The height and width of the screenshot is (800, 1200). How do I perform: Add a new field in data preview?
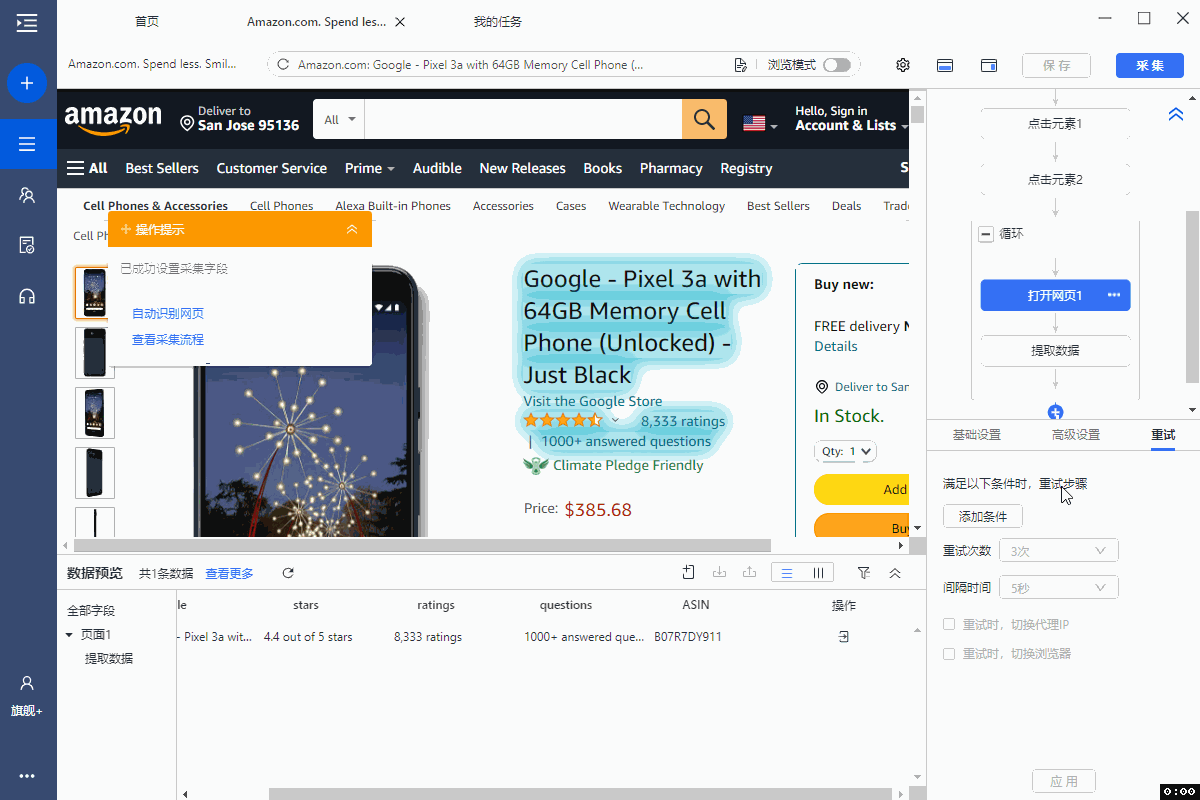click(x=689, y=572)
